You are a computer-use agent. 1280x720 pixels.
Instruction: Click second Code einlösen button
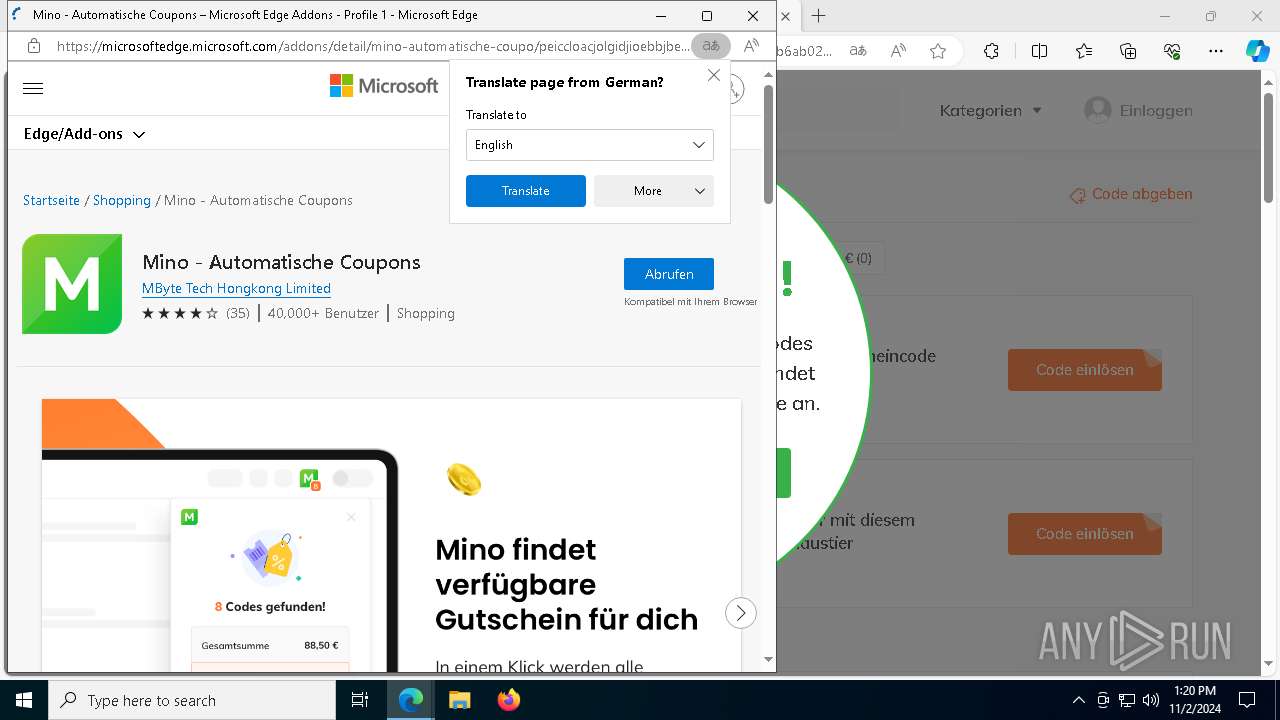click(1085, 534)
